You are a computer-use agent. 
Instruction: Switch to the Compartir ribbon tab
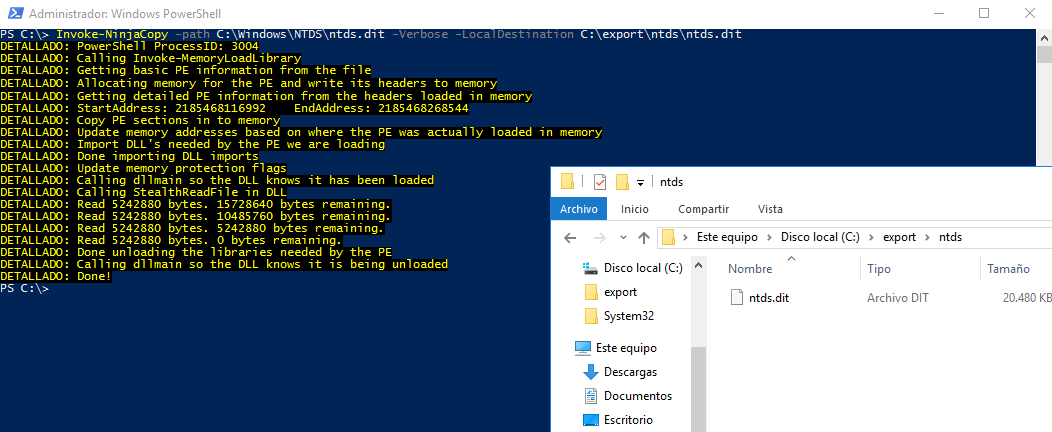coord(703,209)
